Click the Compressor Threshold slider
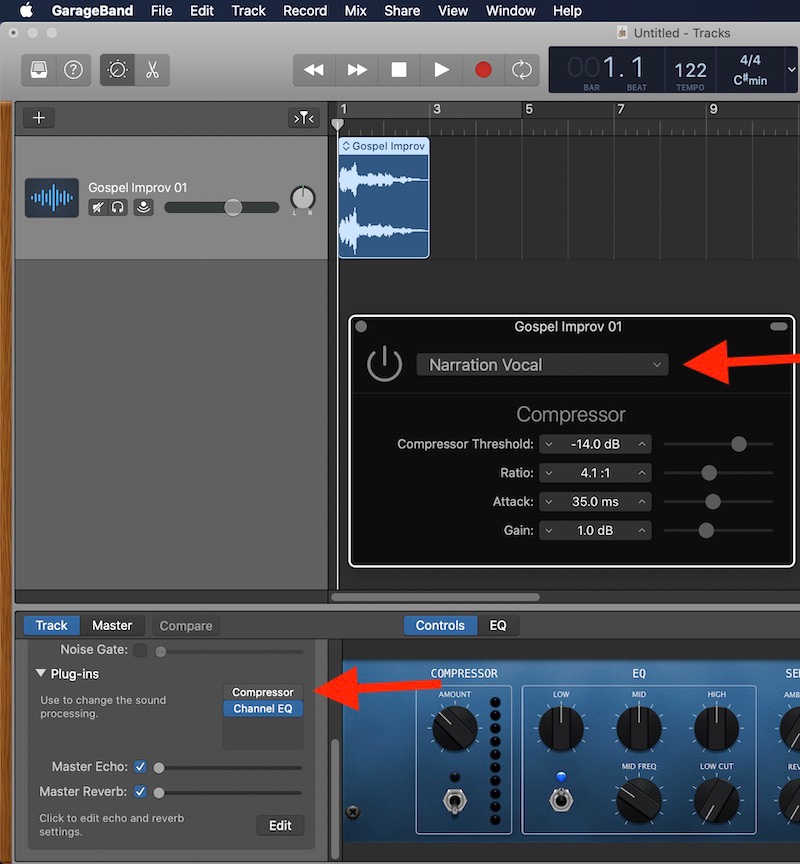Viewport: 800px width, 864px height. (x=718, y=444)
